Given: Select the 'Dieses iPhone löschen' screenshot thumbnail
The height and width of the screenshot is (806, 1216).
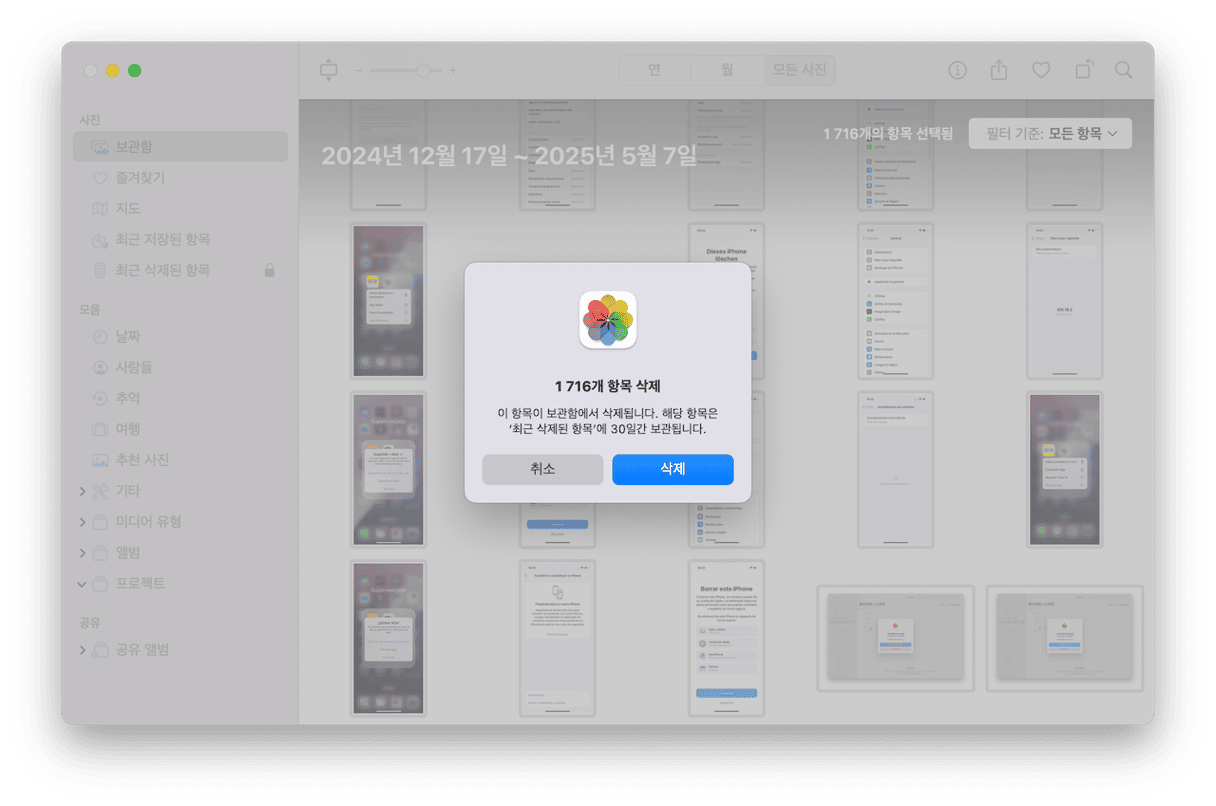Looking at the screenshot, I should pyautogui.click(x=727, y=301).
